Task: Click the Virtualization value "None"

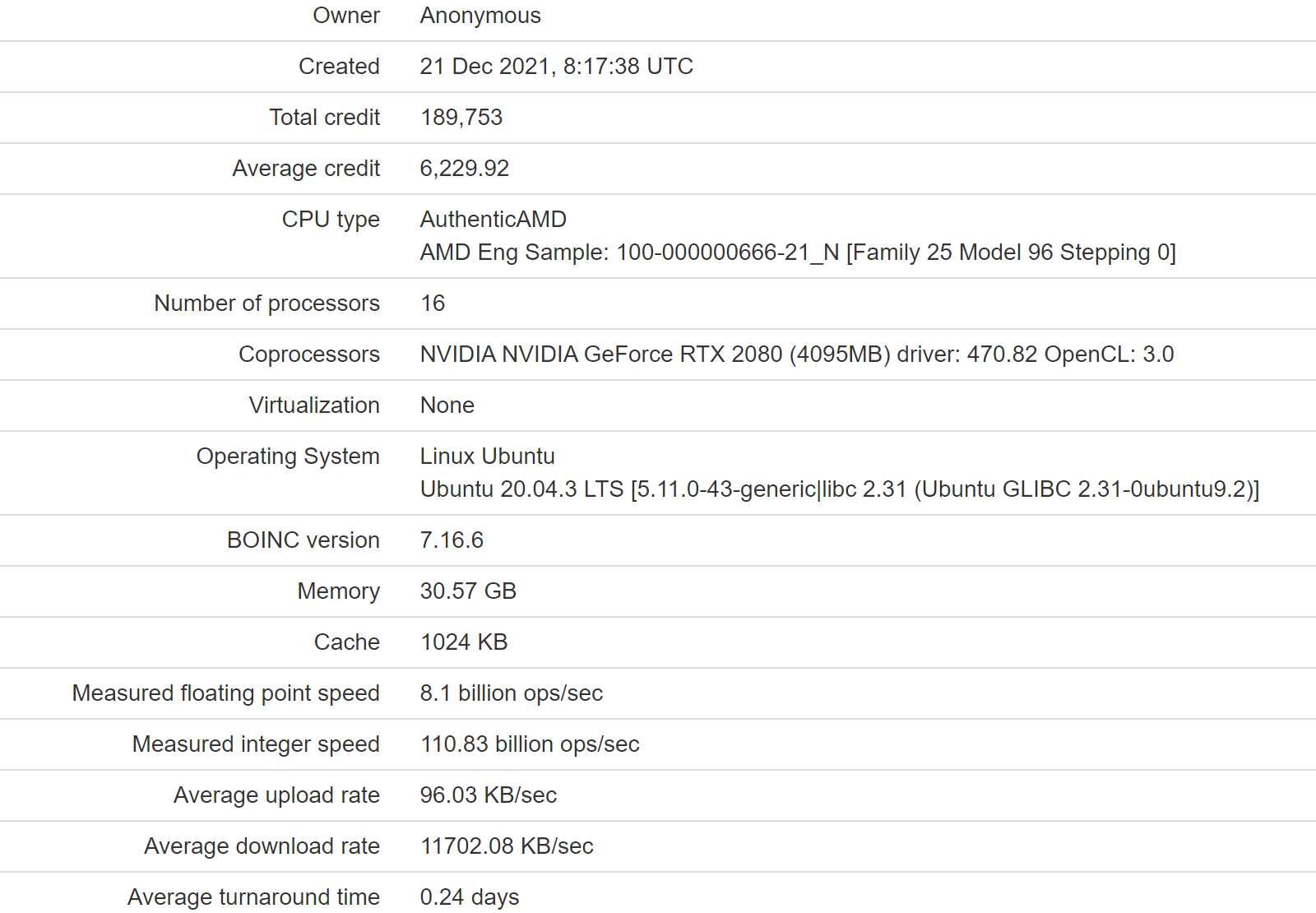Action: tap(447, 406)
